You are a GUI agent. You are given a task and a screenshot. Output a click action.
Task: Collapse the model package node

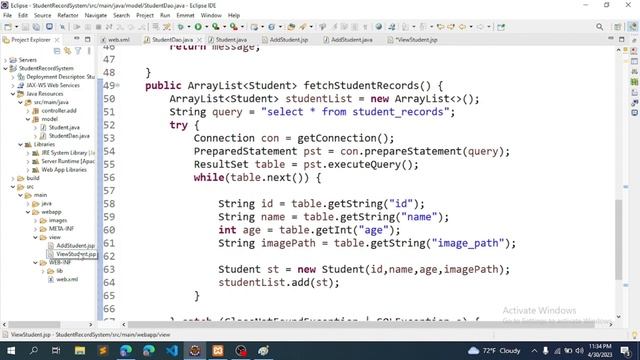click(x=28, y=119)
